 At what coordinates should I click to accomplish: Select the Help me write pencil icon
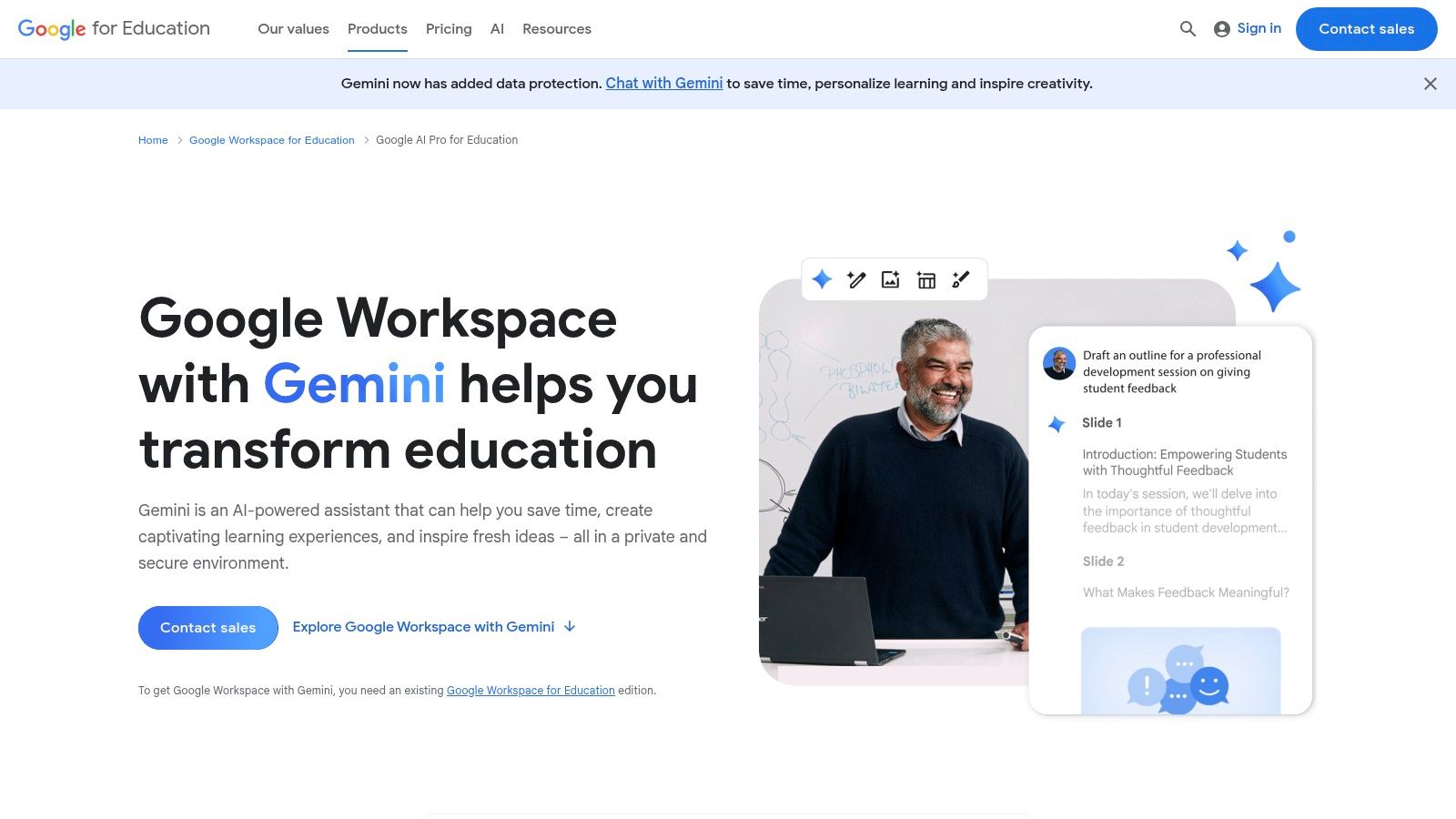855,279
